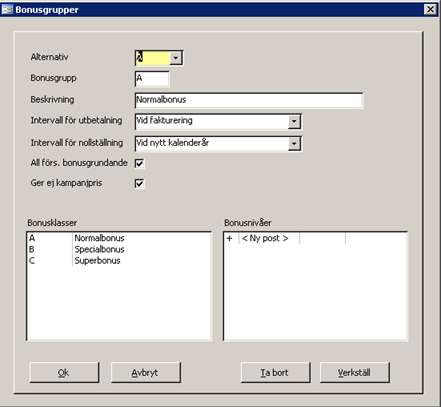441x407 pixels.
Task: Click the Verkställ button
Action: (355, 372)
